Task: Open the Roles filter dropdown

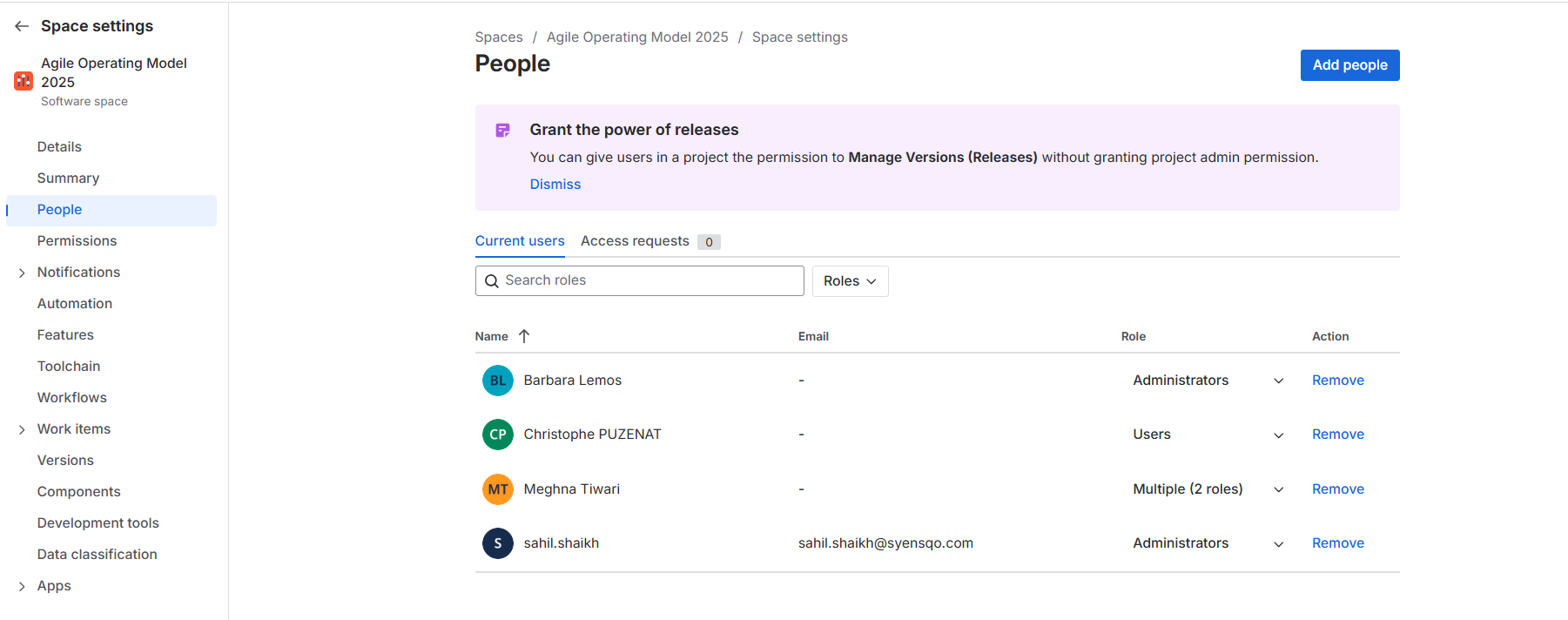Action: click(x=850, y=281)
